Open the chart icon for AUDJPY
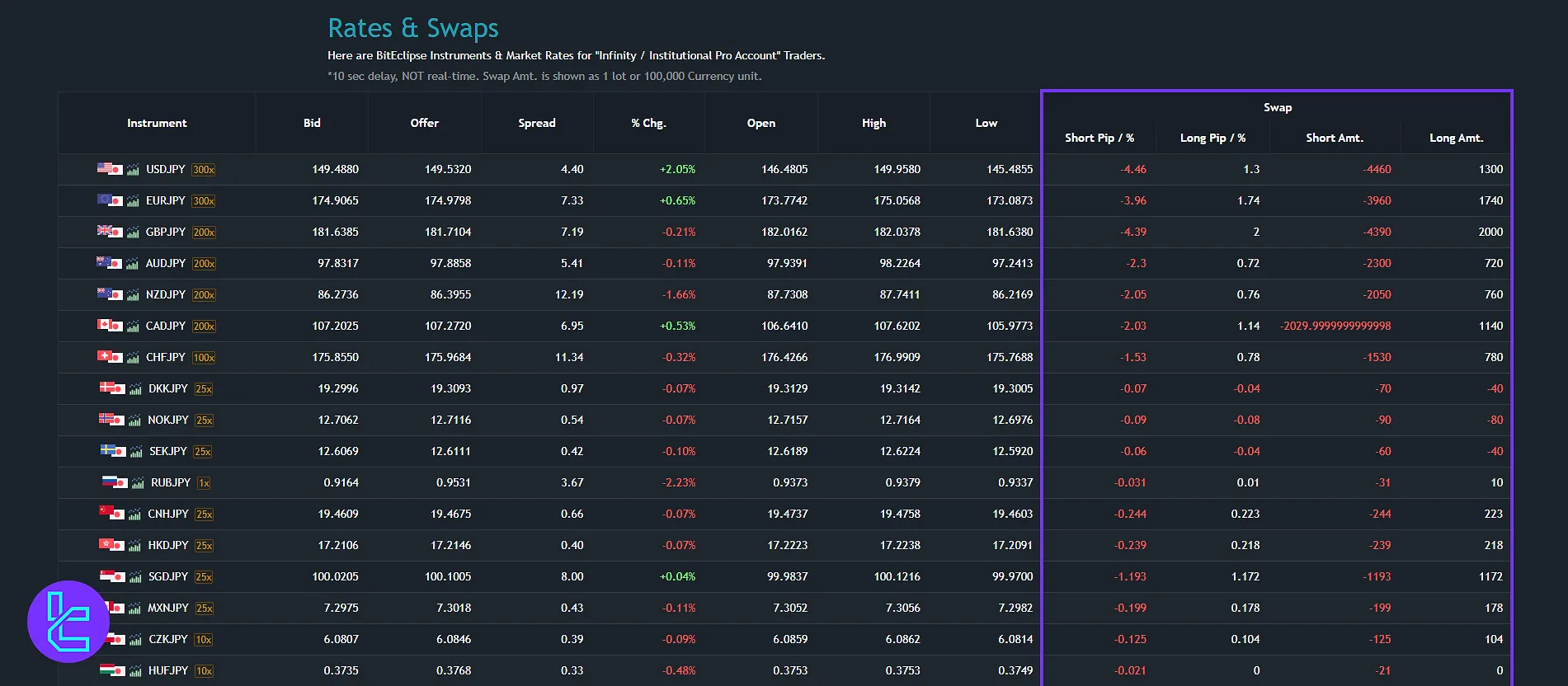 coord(133,264)
